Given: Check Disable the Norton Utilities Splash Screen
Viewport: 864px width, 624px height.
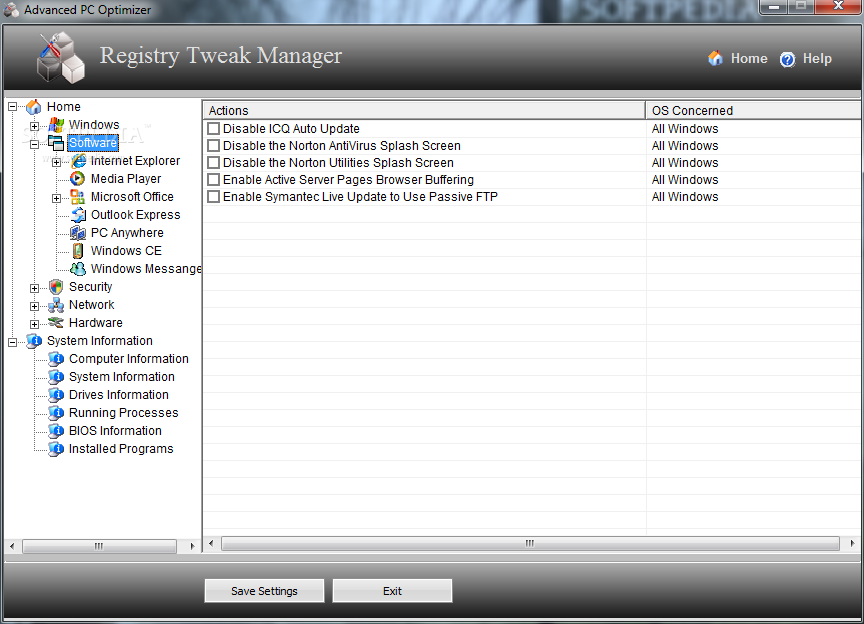Looking at the screenshot, I should point(213,163).
